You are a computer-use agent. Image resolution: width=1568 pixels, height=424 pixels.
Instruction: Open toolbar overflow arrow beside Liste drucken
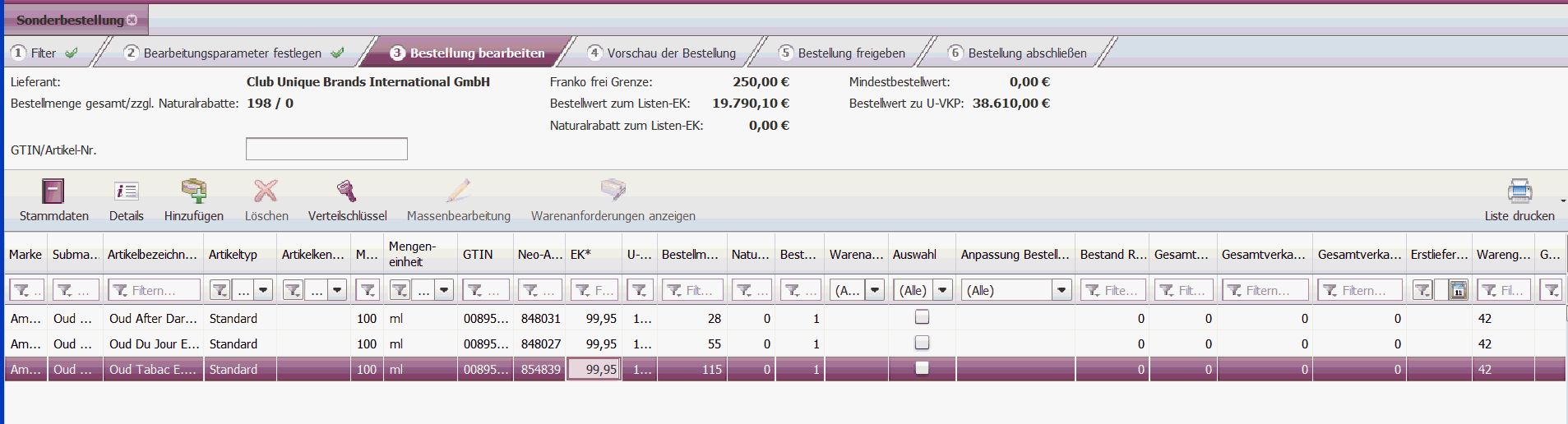pos(1562,200)
